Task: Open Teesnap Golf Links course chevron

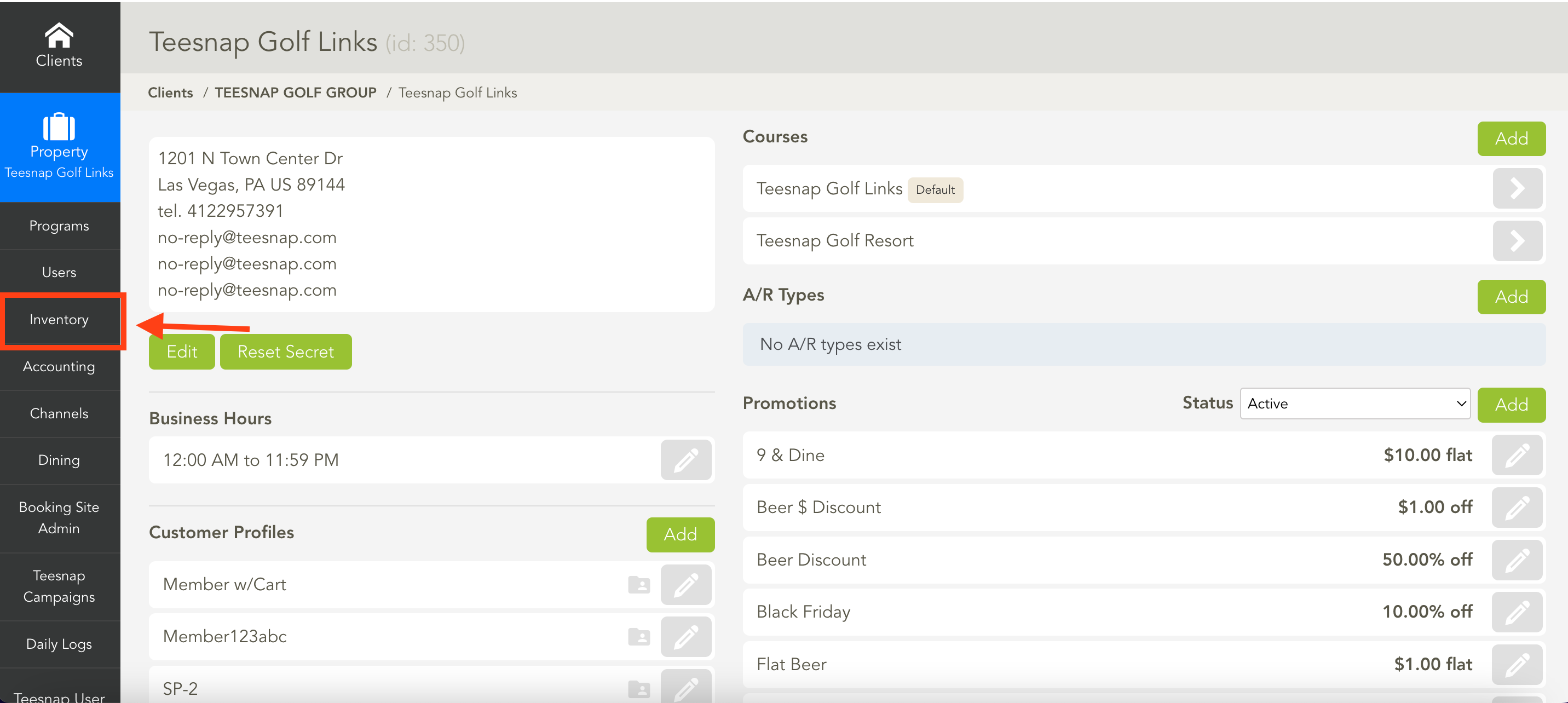Action: tap(1517, 189)
